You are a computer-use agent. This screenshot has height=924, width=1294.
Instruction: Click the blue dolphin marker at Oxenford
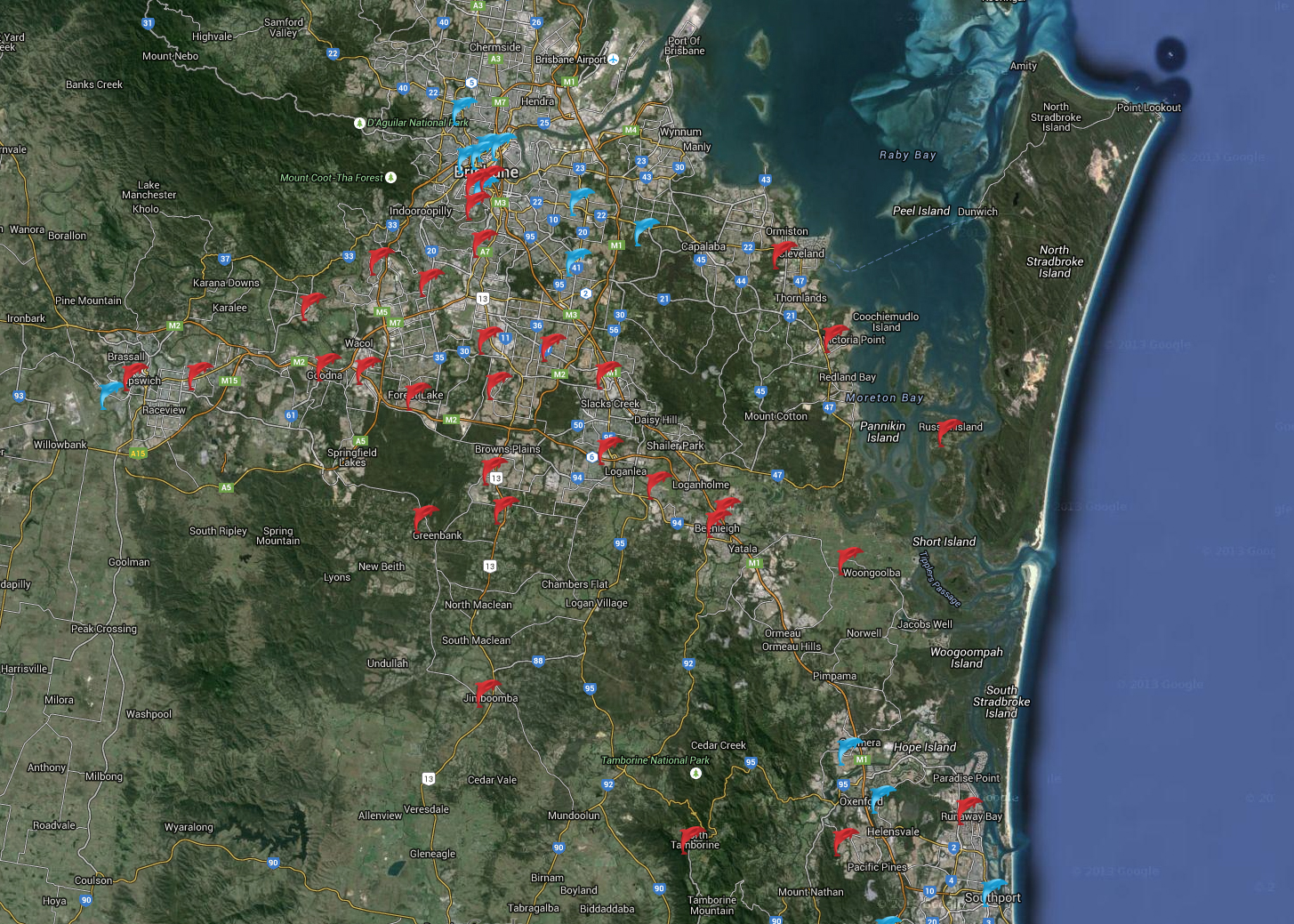click(881, 797)
